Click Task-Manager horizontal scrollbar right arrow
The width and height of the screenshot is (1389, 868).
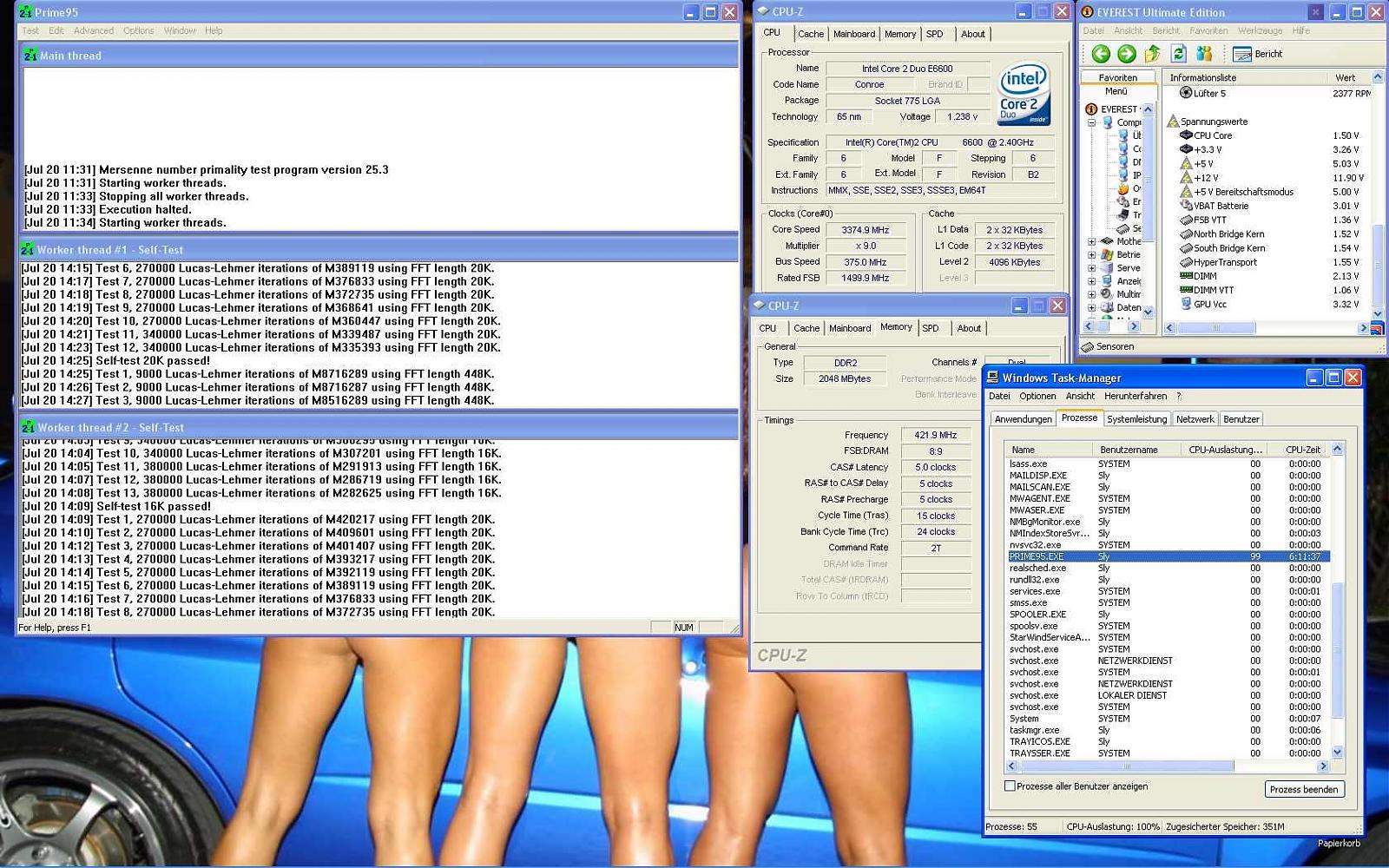1323,766
